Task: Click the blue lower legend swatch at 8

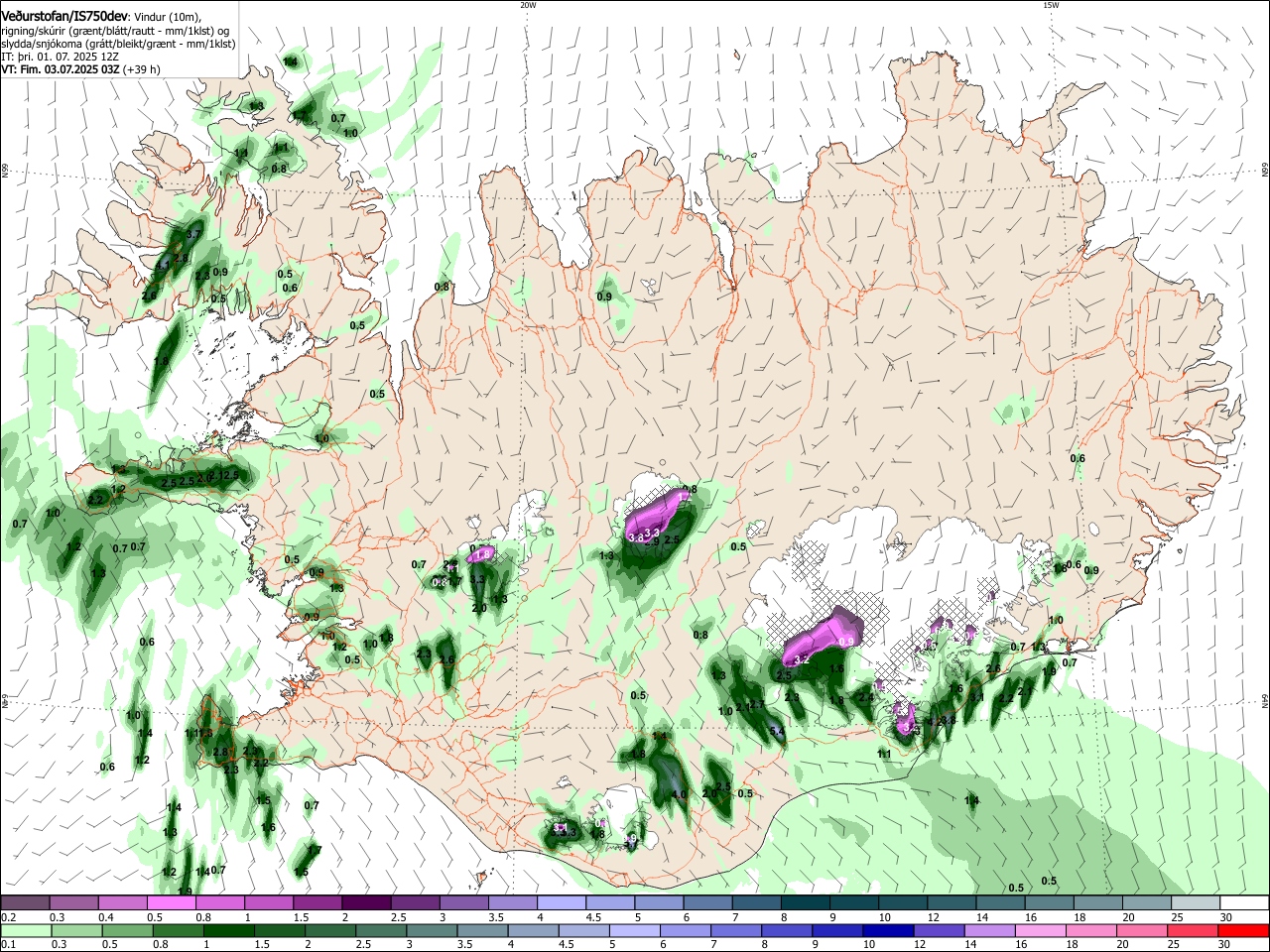Action: 785,930
